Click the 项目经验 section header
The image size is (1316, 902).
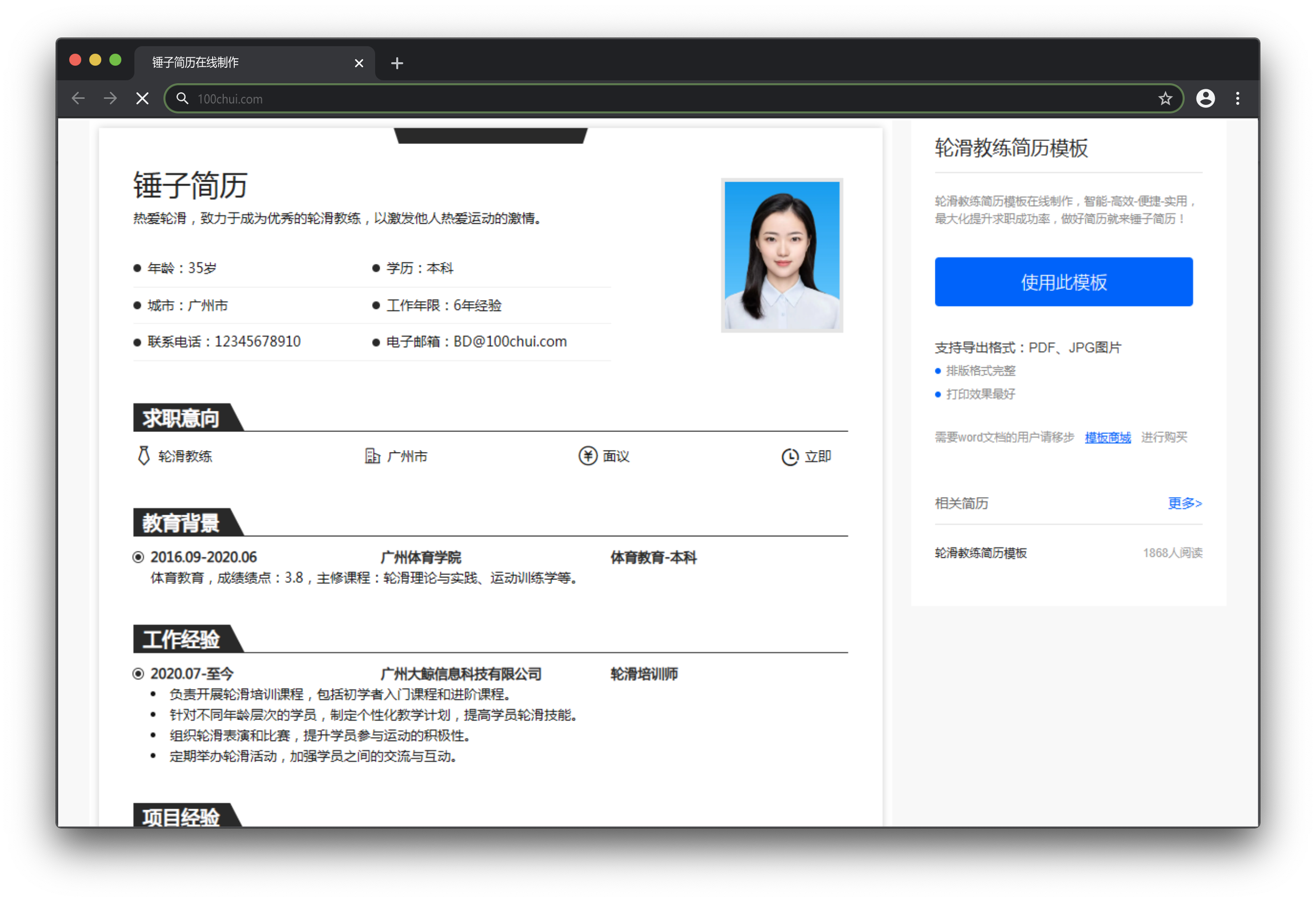click(x=188, y=815)
